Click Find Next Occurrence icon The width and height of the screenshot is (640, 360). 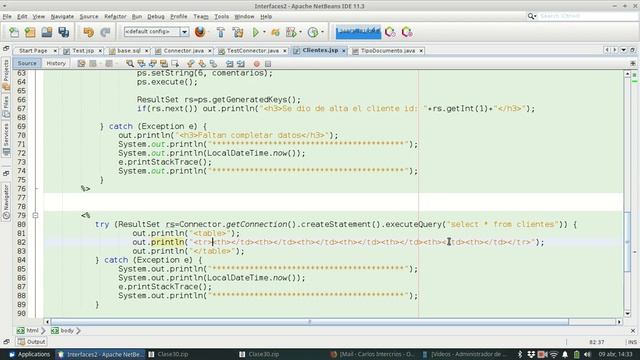point(153,64)
